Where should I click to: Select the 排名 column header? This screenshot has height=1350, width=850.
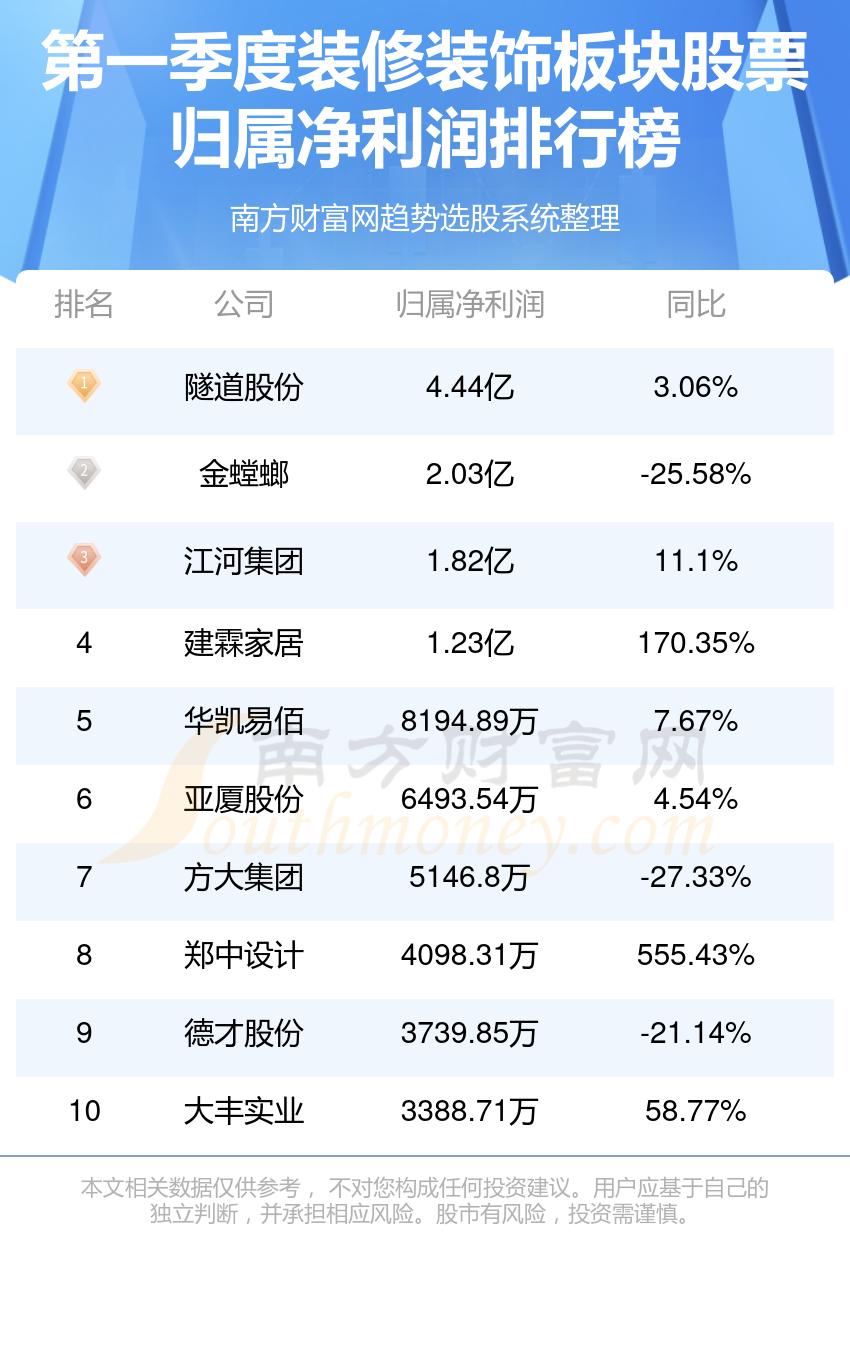(84, 304)
